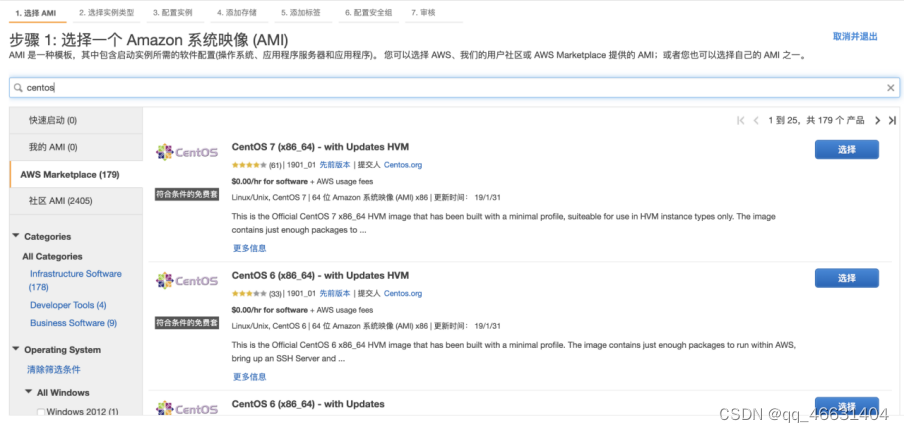
Task: Clear the search field with the X icon
Action: [x=890, y=88]
